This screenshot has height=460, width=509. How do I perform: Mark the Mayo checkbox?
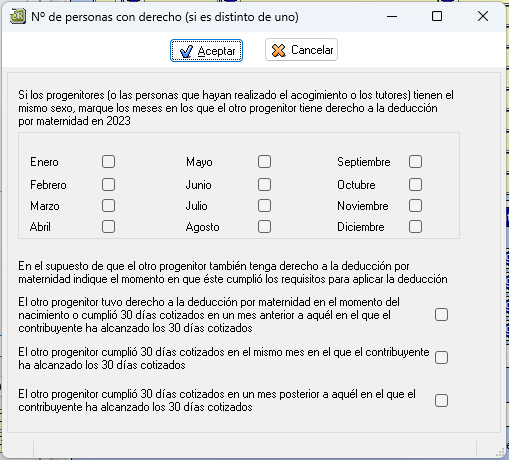(264, 162)
